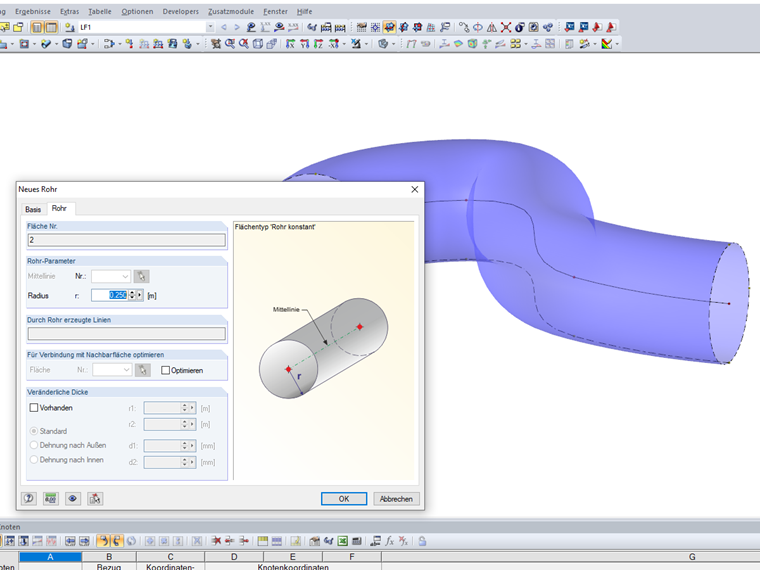Screen dimensions: 760x570
Task: Open the Mittellinie Nr. dropdown
Action: [x=111, y=276]
